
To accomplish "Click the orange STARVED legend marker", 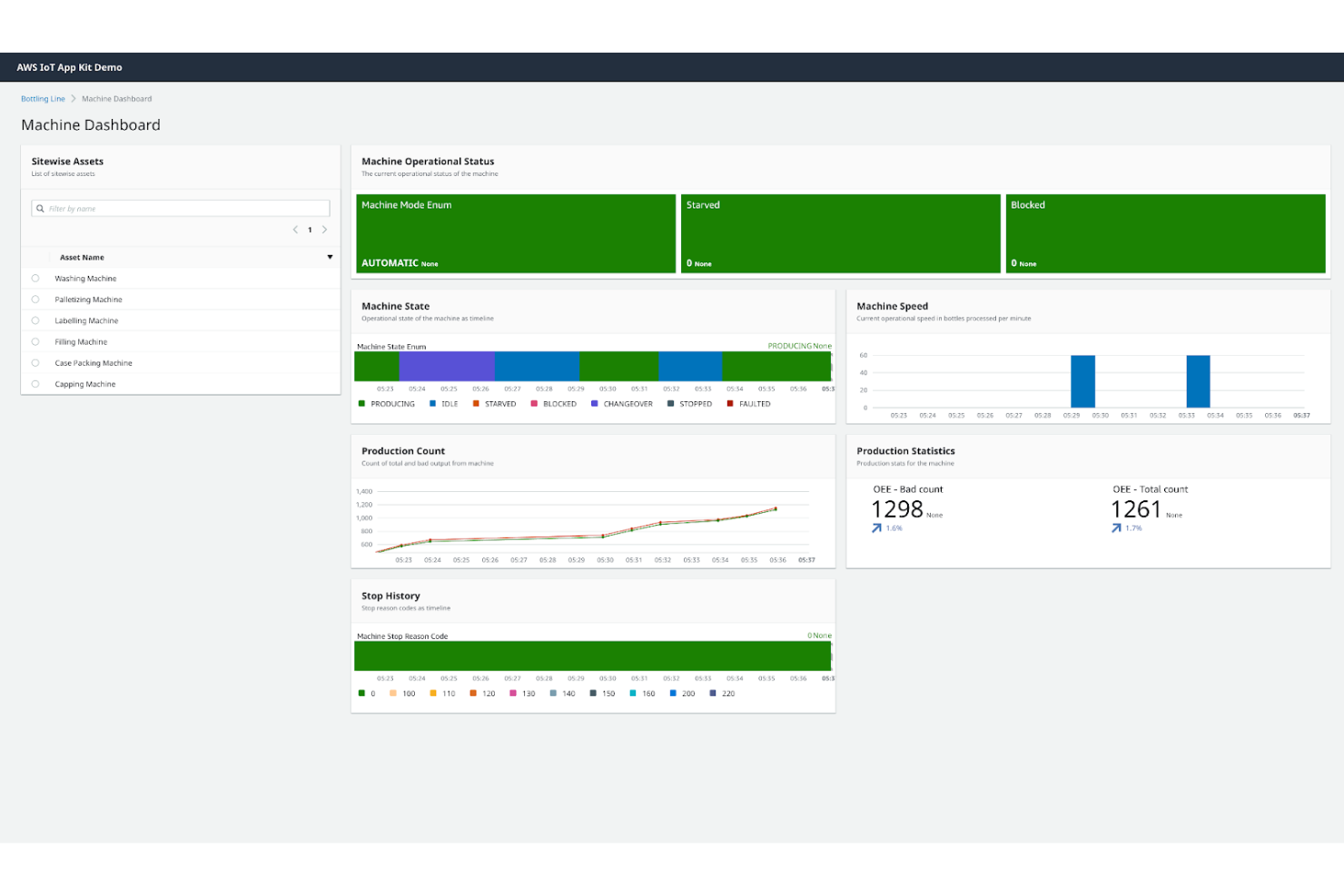I will [x=475, y=403].
